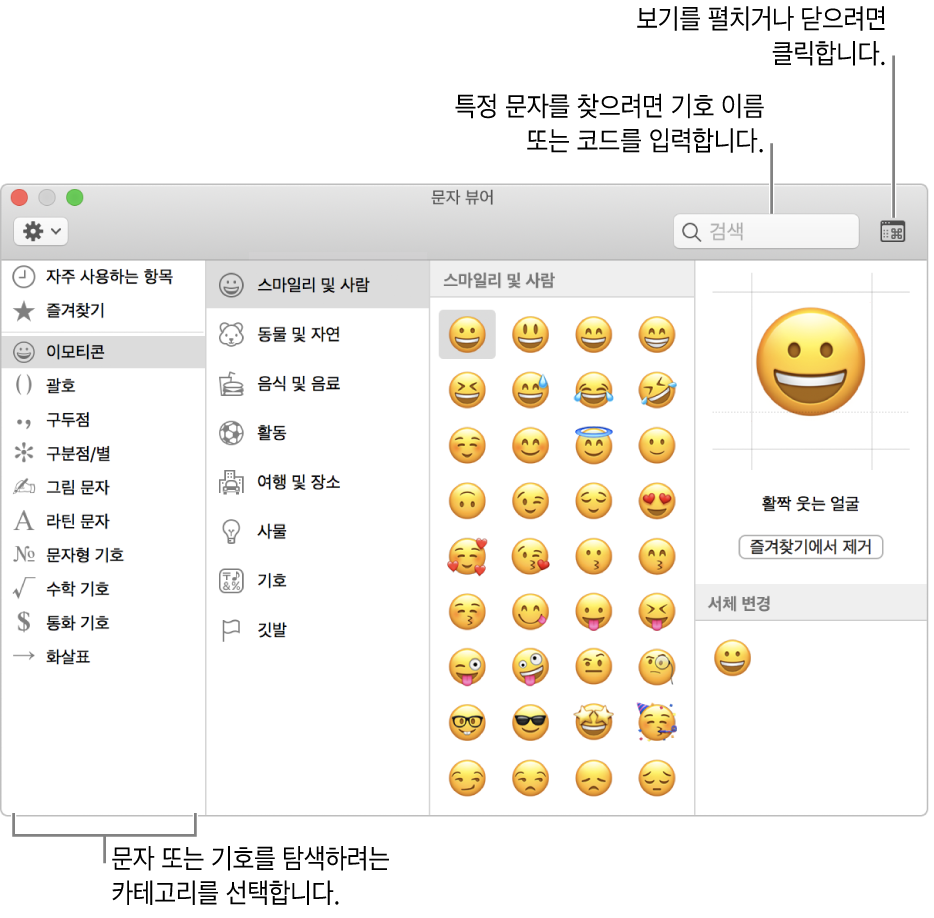934x918 pixels.
Task: Select the sunglasses face emoji
Action: 530,723
